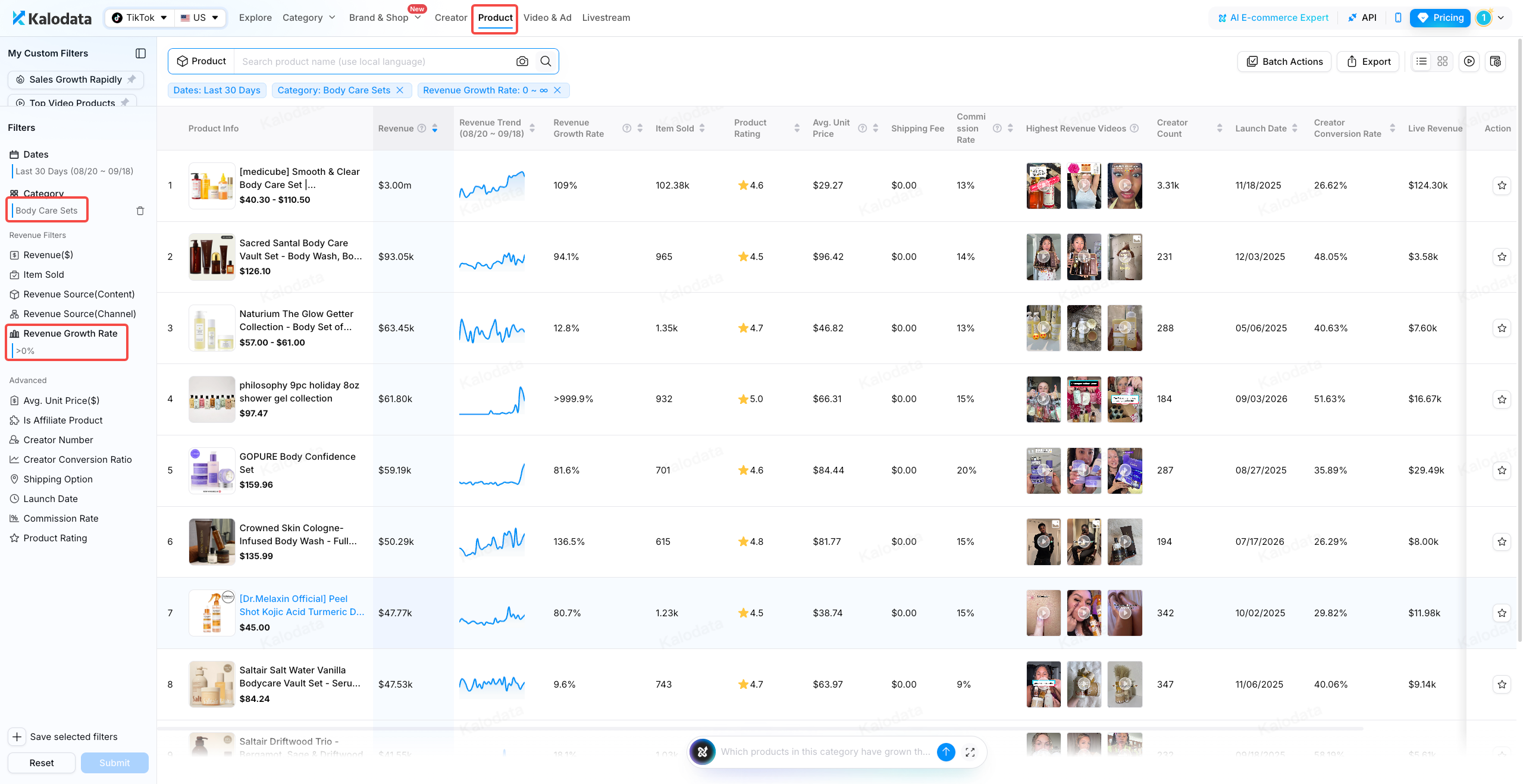Apply Sales Growth Rapidly custom filter
1523x784 pixels.
point(76,80)
